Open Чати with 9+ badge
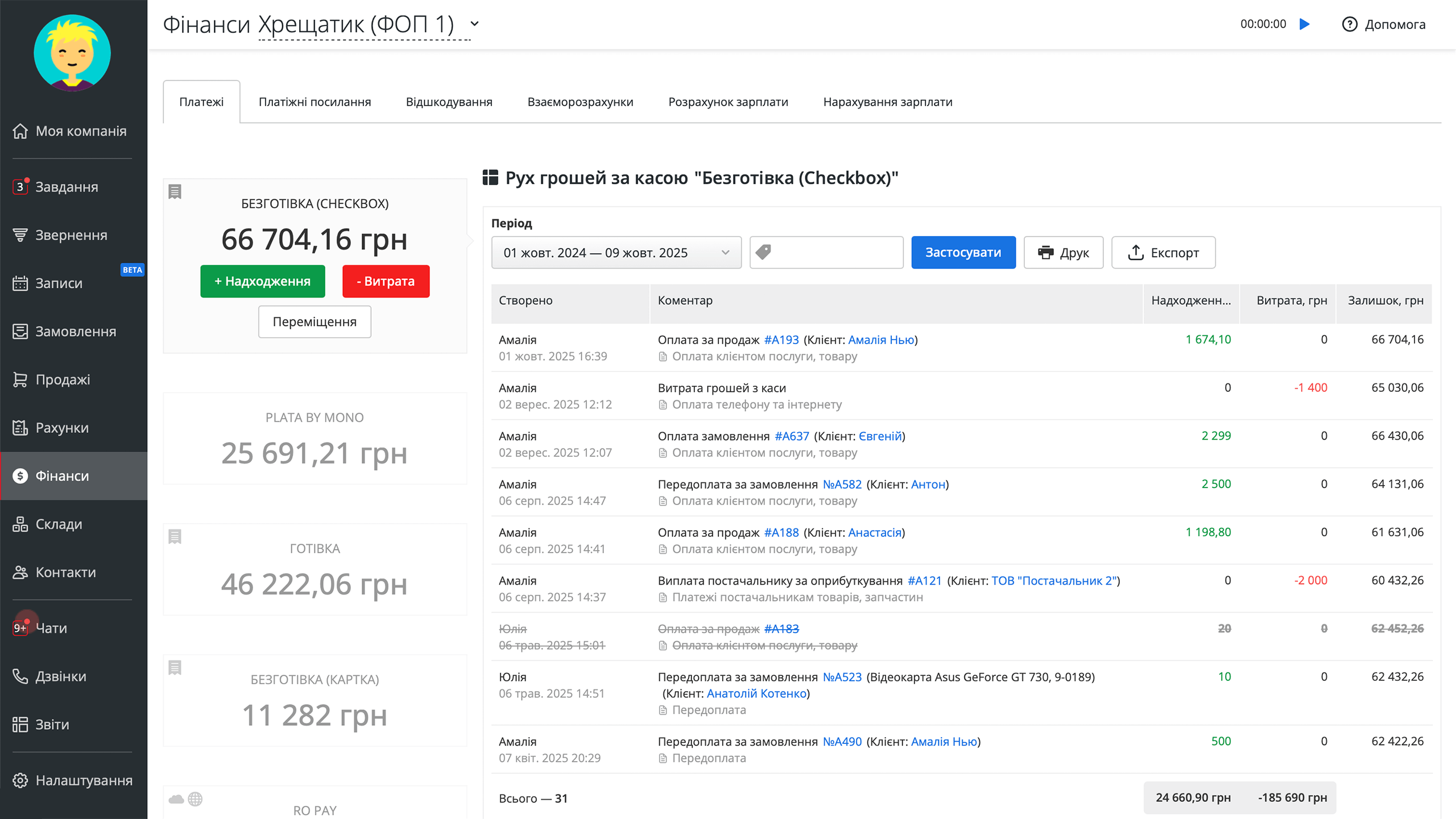1456x819 pixels. point(51,628)
